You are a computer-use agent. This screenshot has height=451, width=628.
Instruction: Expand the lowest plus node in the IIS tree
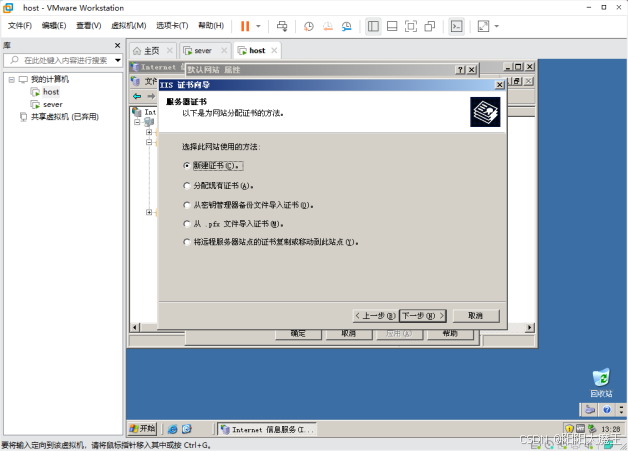click(149, 212)
